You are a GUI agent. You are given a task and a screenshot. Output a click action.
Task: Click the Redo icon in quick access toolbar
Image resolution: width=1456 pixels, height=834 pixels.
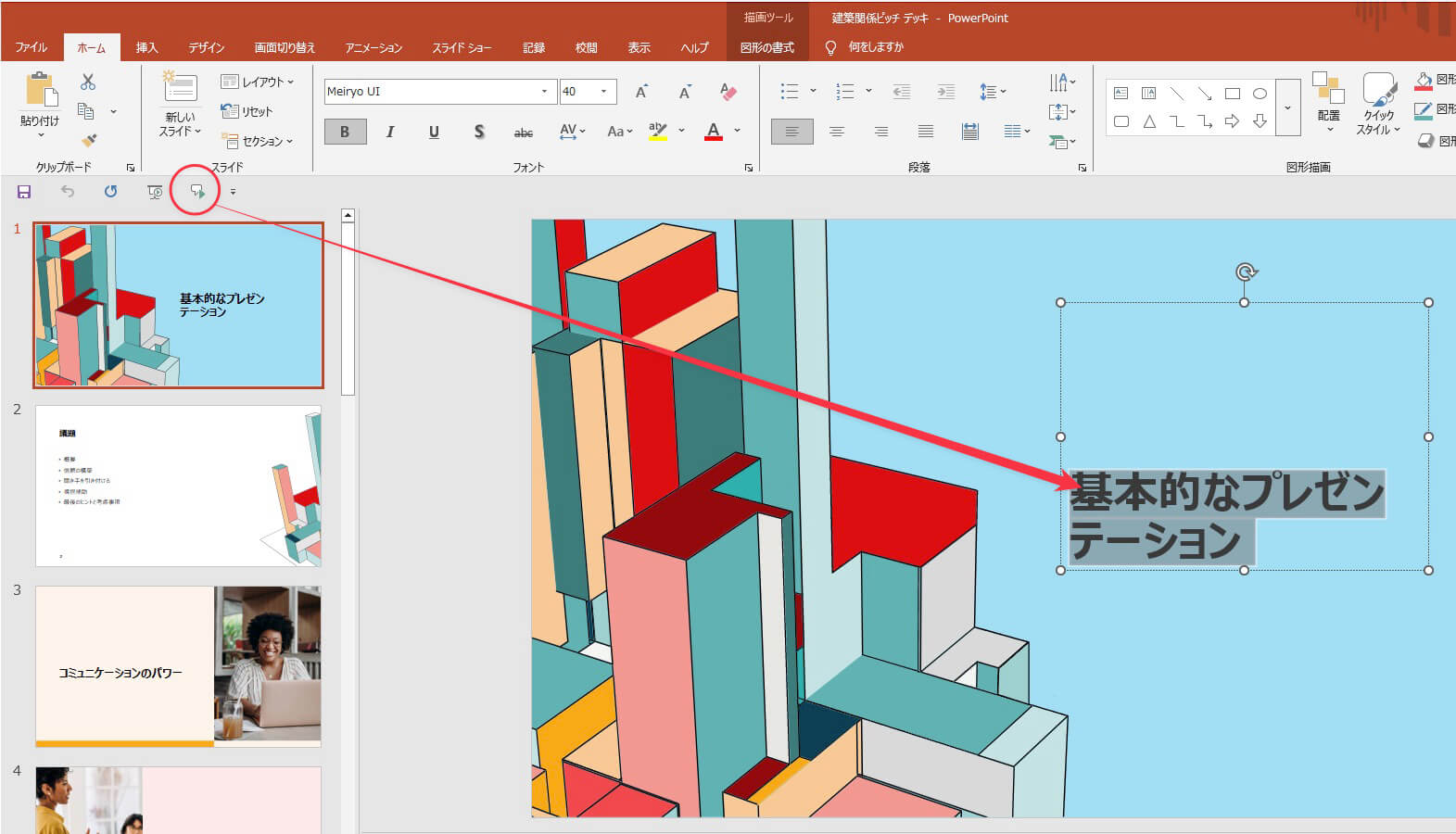coord(110,192)
